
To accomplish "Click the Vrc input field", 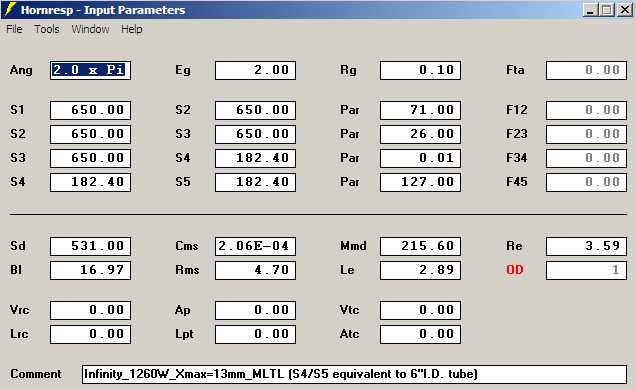I will (x=90, y=310).
